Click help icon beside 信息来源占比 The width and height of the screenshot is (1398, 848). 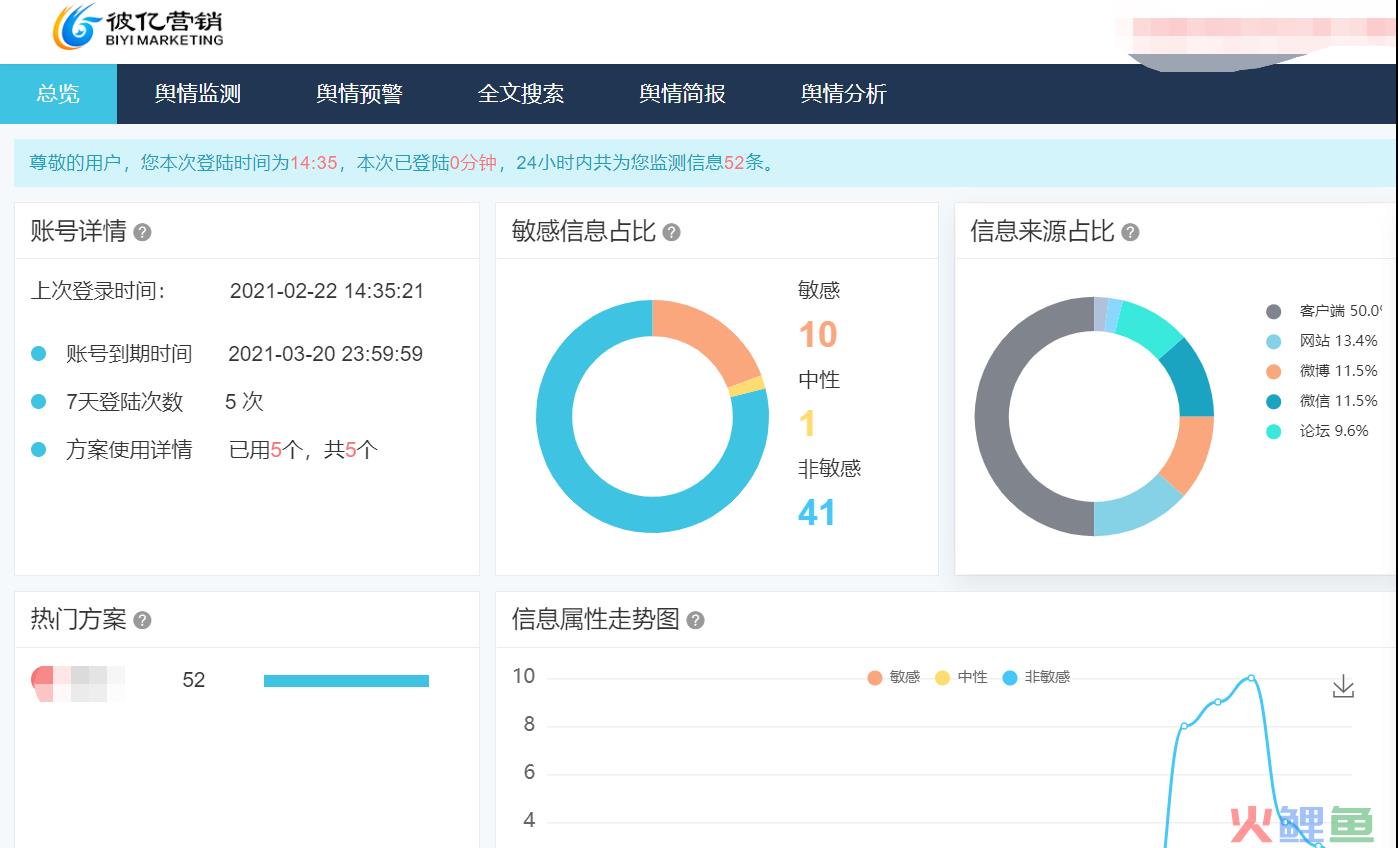(x=1130, y=232)
